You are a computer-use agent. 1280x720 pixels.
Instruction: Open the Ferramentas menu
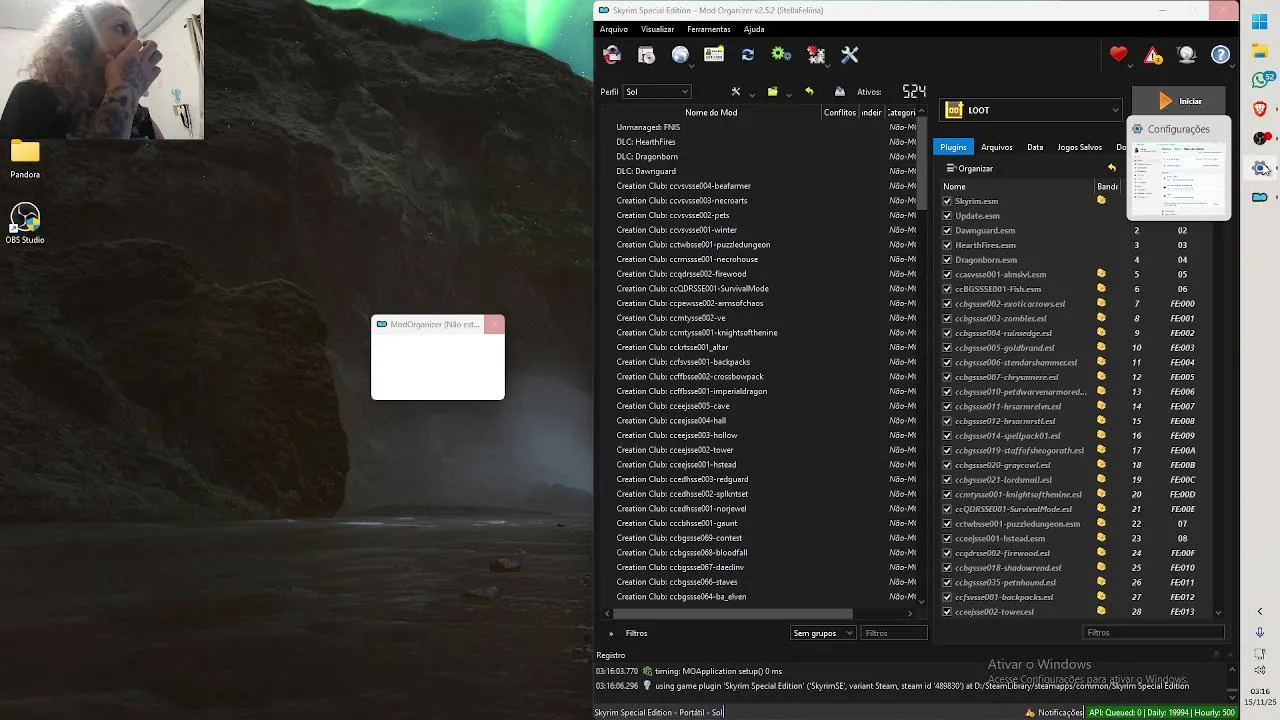click(708, 29)
